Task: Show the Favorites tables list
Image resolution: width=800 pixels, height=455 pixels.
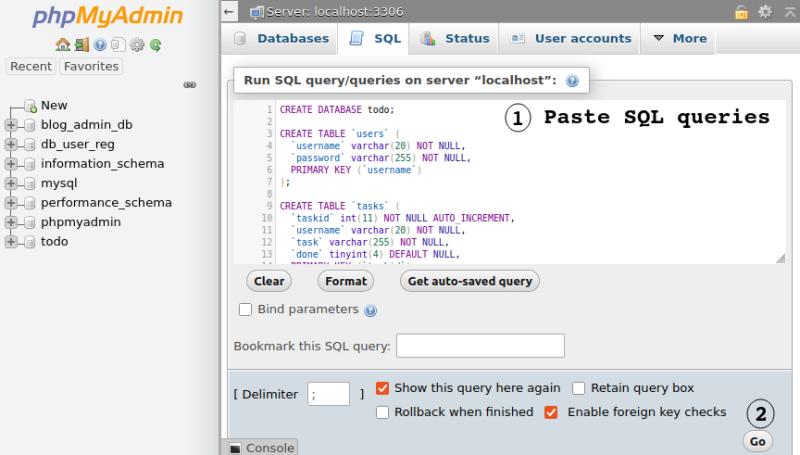Action: point(91,66)
